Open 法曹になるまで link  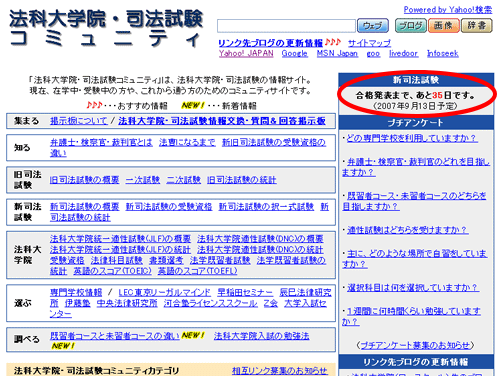coord(187,142)
